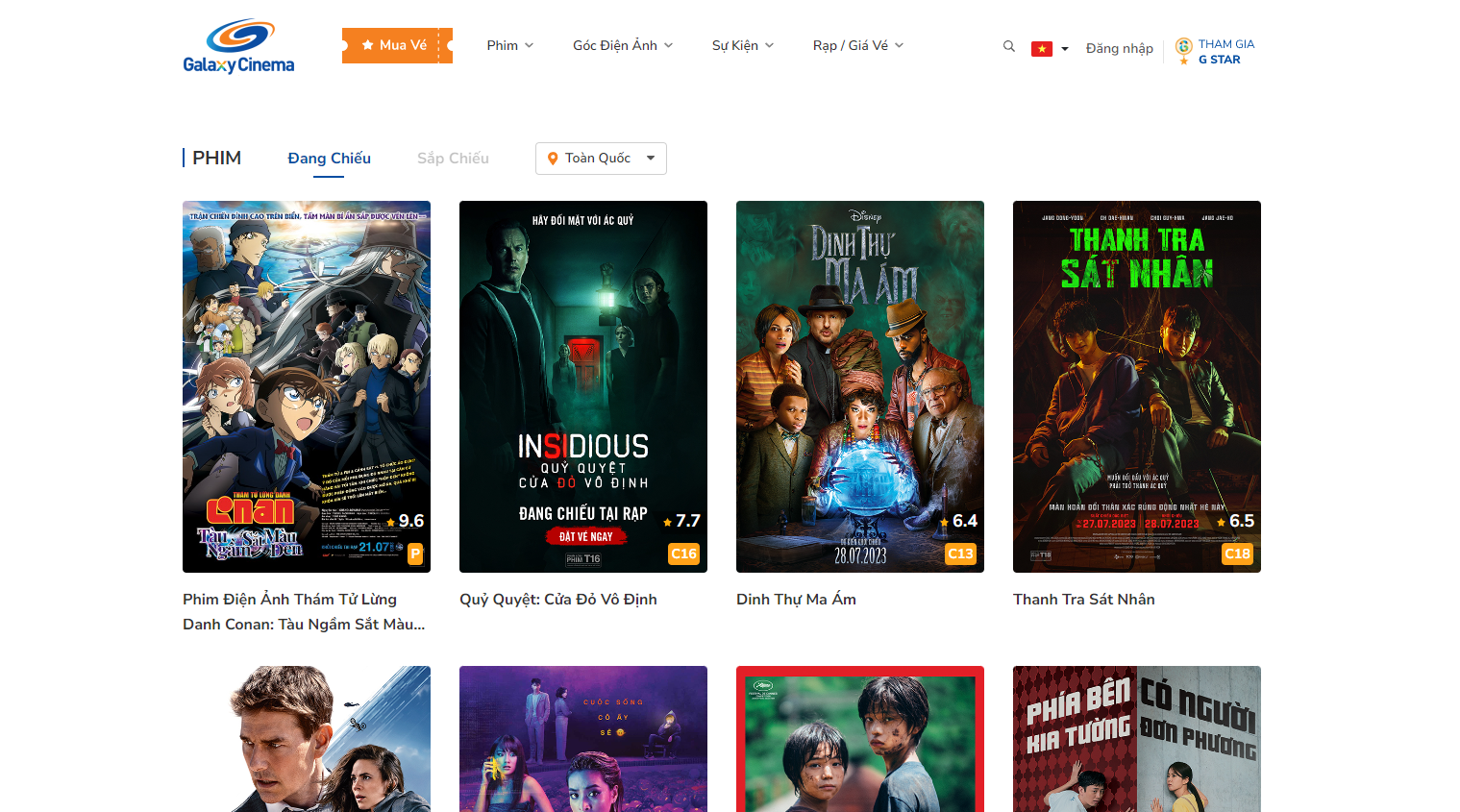Viewport: 1460px width, 812px height.
Task: Switch to the Sắp Chiếu tab
Action: (x=453, y=159)
